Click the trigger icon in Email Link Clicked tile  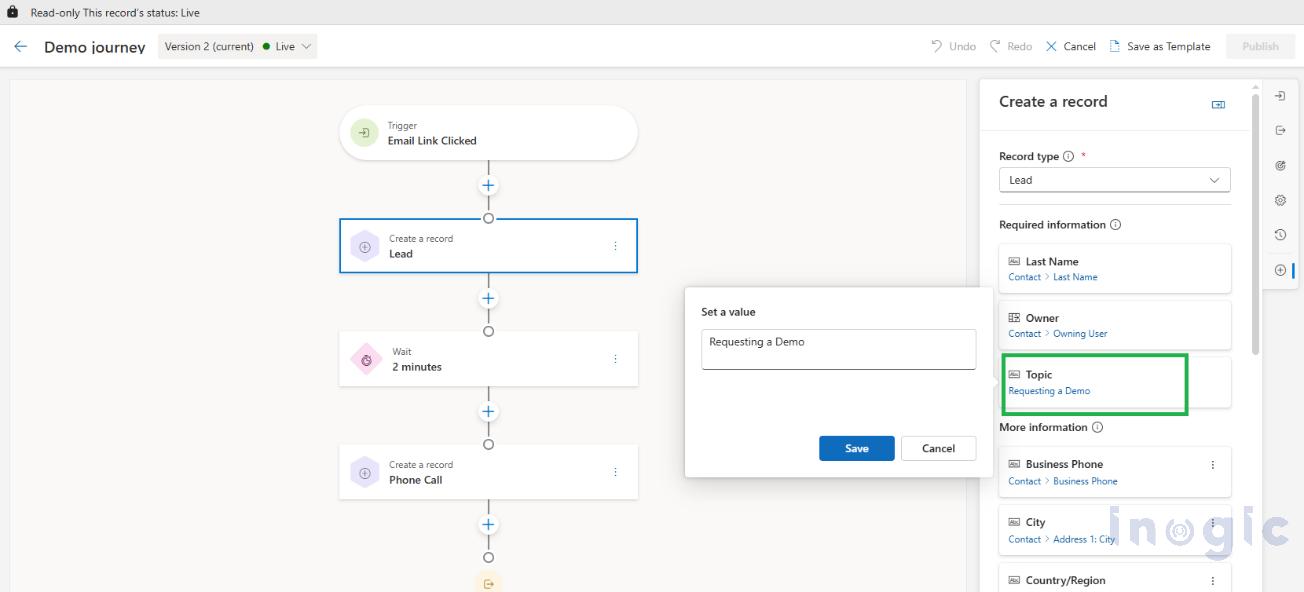365,133
